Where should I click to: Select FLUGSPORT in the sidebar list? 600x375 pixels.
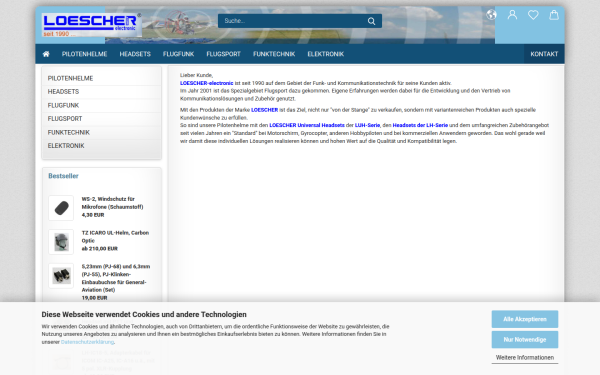101,119
